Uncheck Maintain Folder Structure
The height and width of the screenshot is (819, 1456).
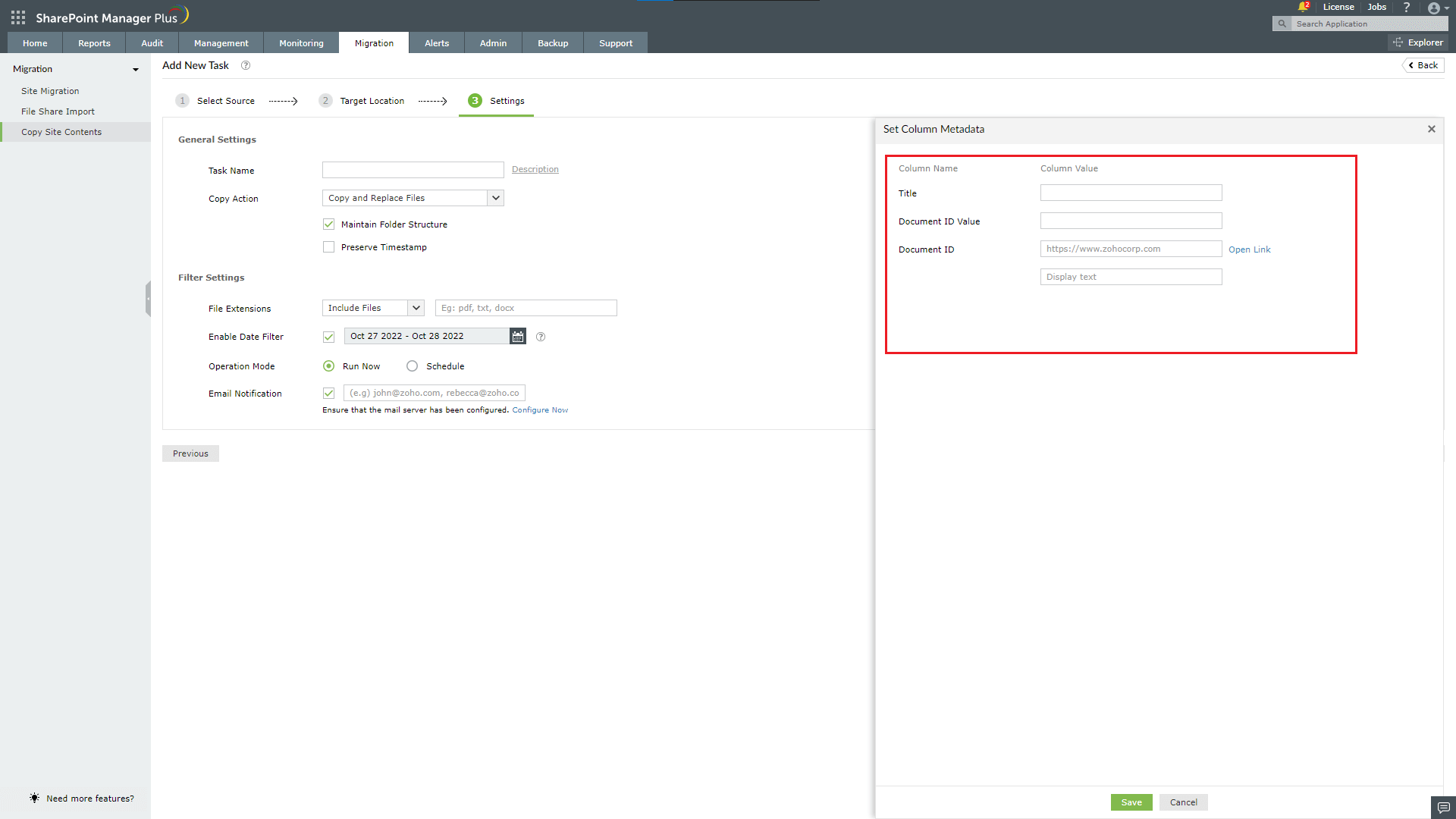point(328,224)
